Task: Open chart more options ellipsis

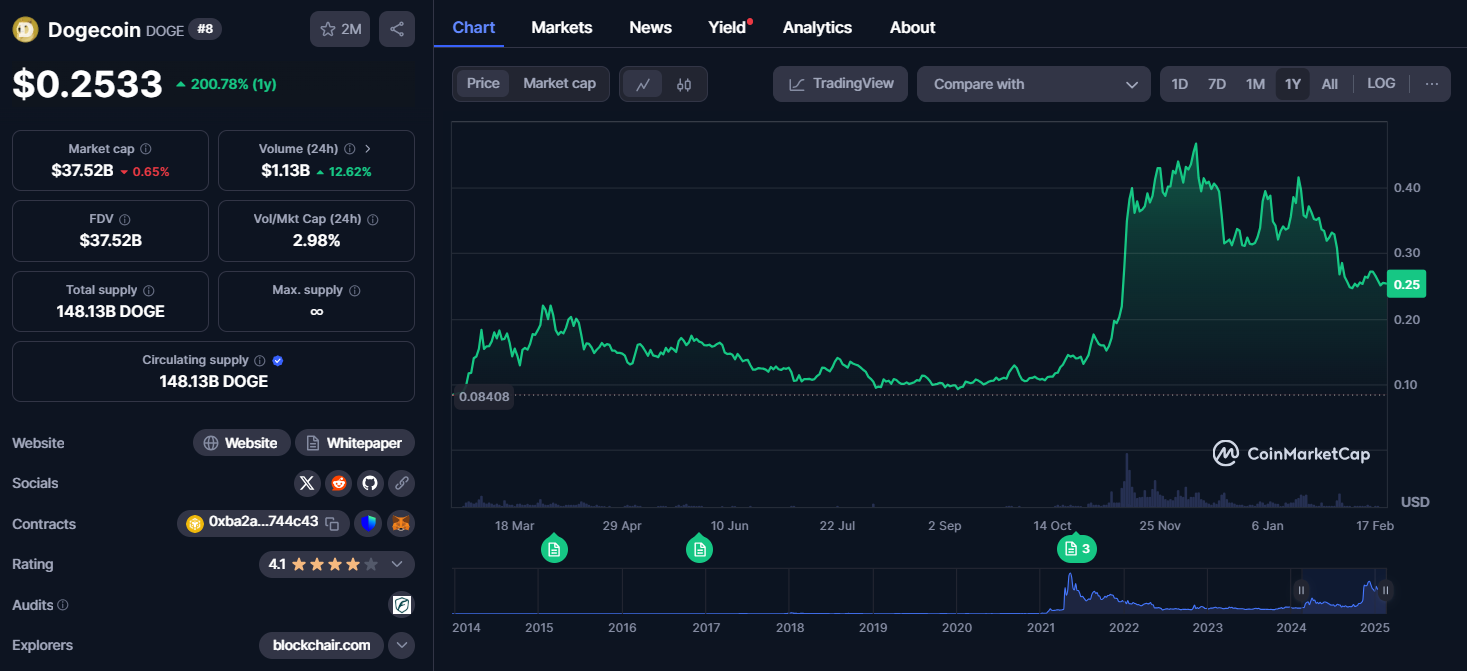Action: coord(1432,84)
